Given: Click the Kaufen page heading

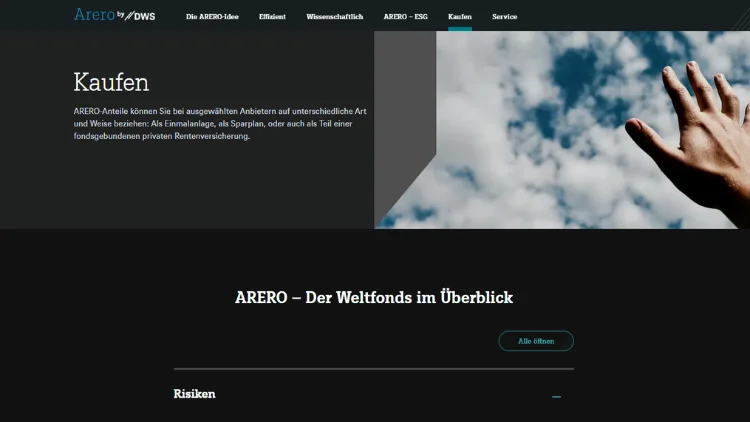Looking at the screenshot, I should coord(111,82).
